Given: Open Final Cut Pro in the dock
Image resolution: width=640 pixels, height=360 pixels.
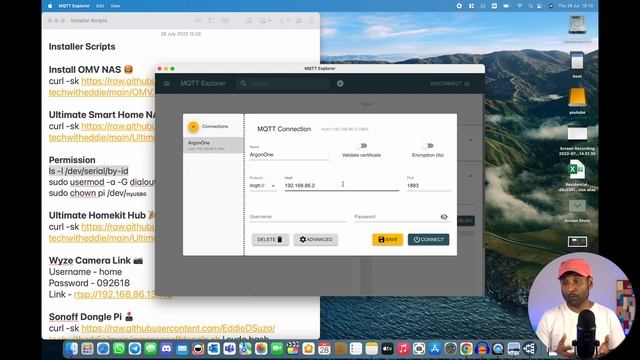Looking at the screenshot, I should click(293, 349).
